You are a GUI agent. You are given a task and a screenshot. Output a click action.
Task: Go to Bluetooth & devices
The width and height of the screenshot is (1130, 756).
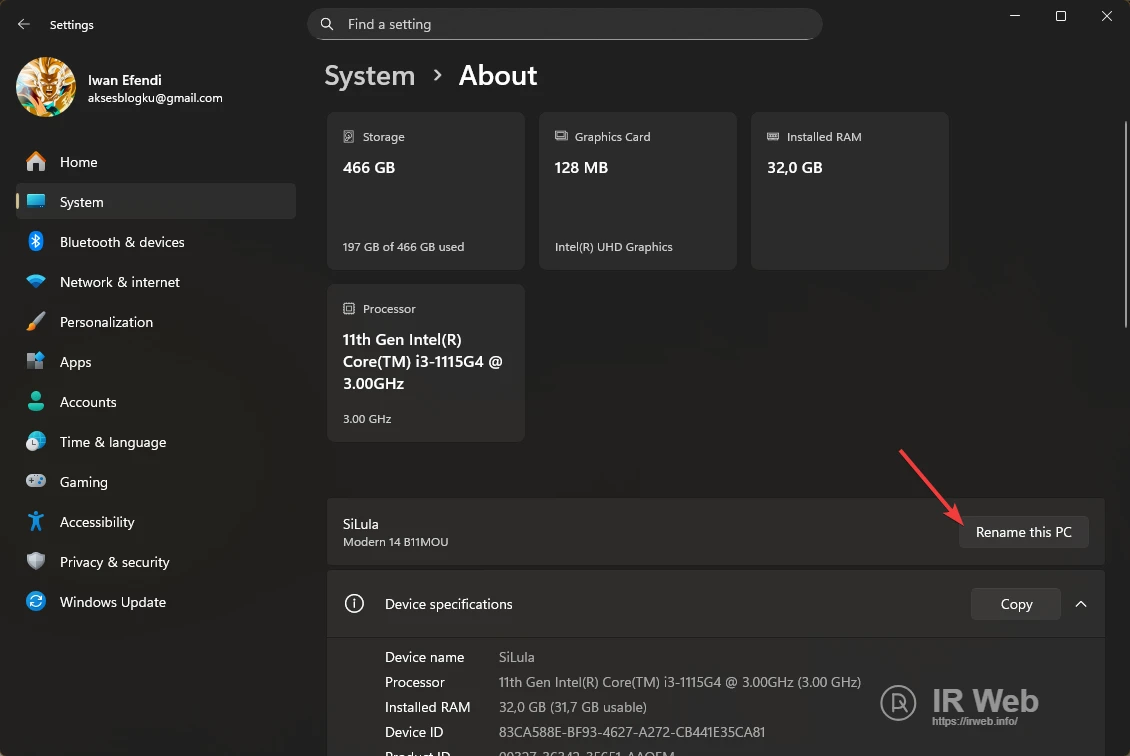point(156,241)
